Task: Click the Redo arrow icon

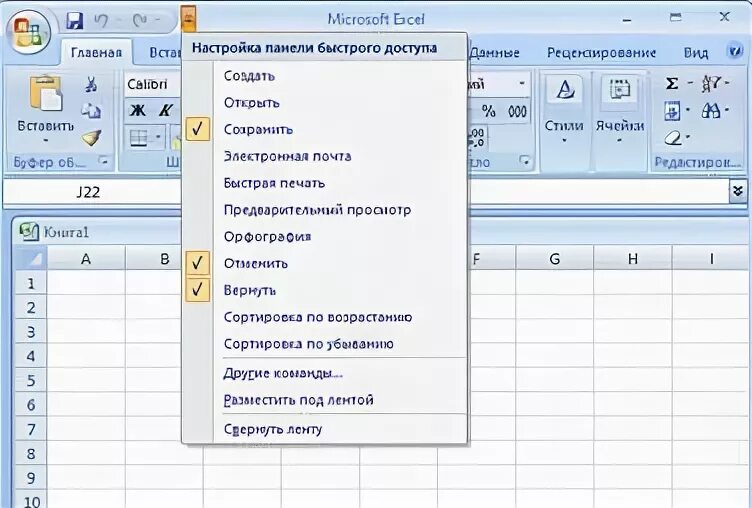Action: click(140, 20)
